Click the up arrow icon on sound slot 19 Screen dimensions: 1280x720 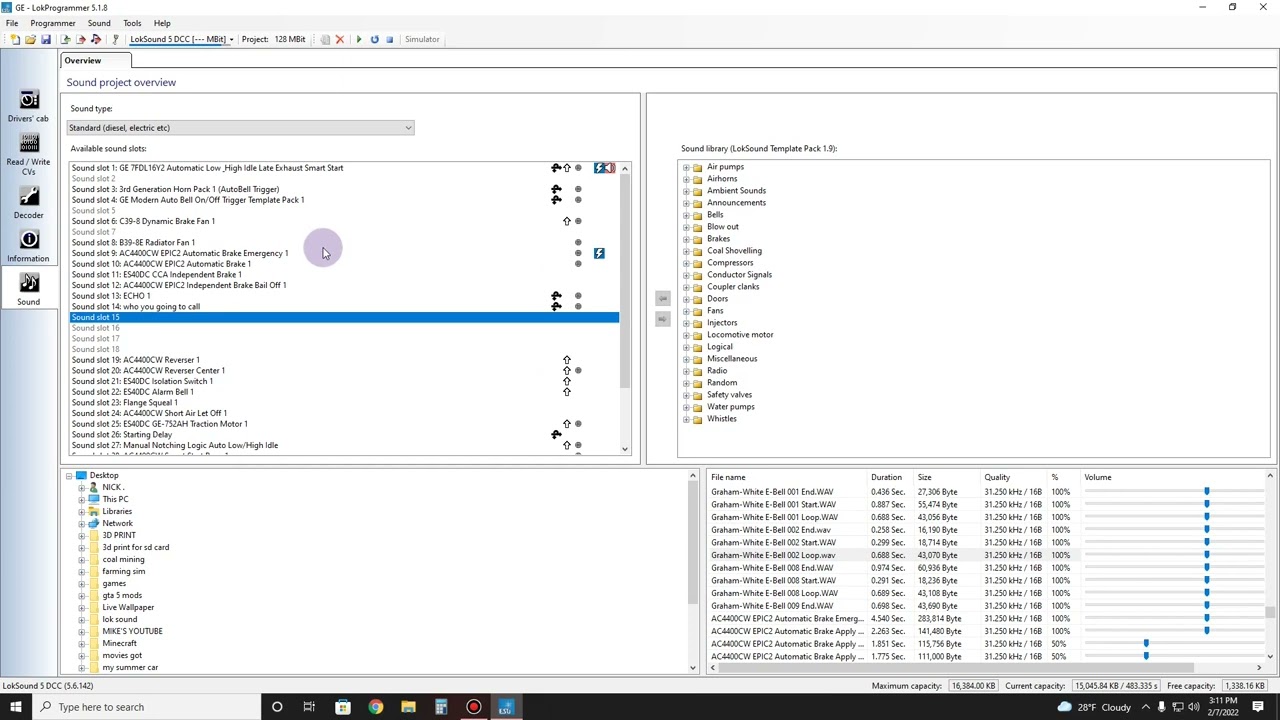pyautogui.click(x=567, y=360)
